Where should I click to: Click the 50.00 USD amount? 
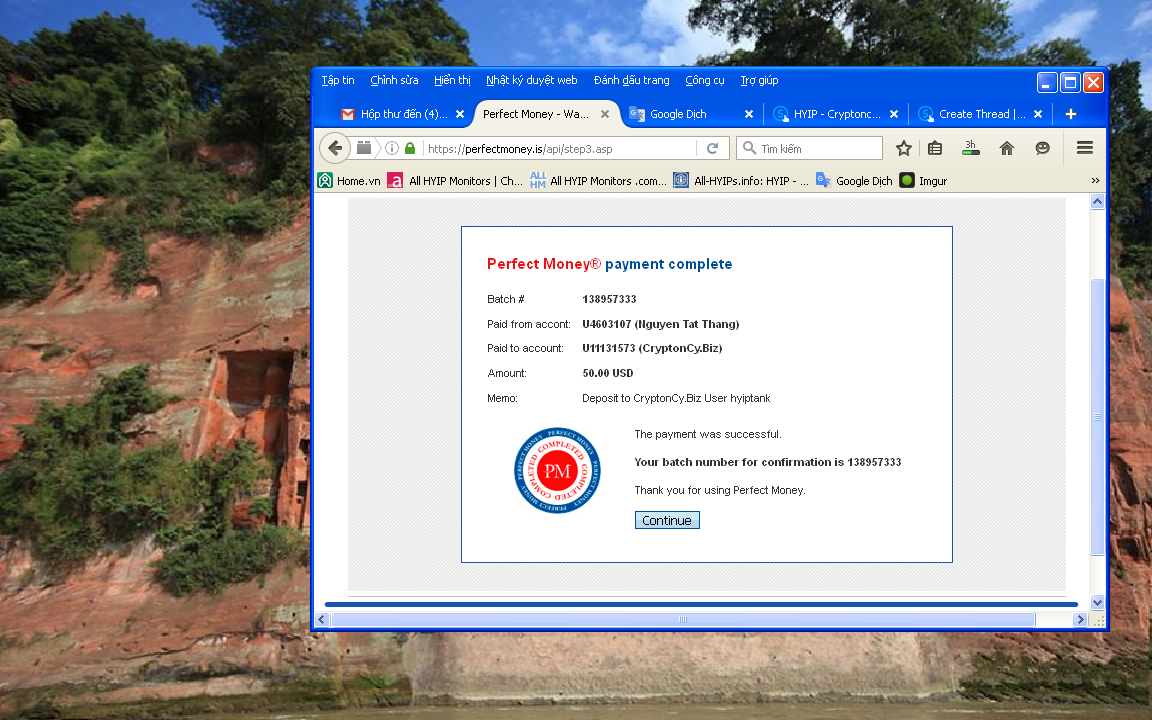608,373
